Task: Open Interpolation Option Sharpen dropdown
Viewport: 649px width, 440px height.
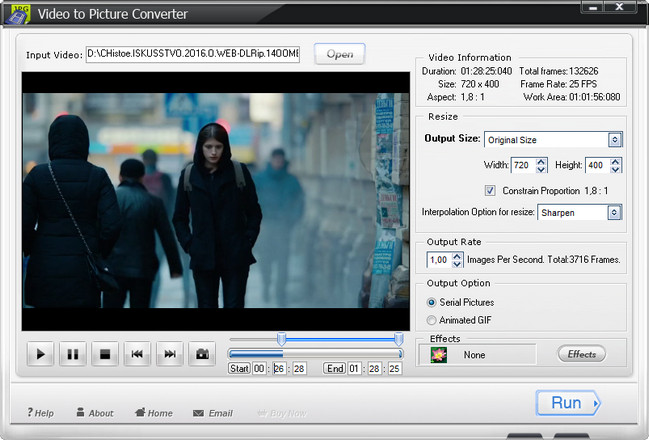Action: [614, 212]
